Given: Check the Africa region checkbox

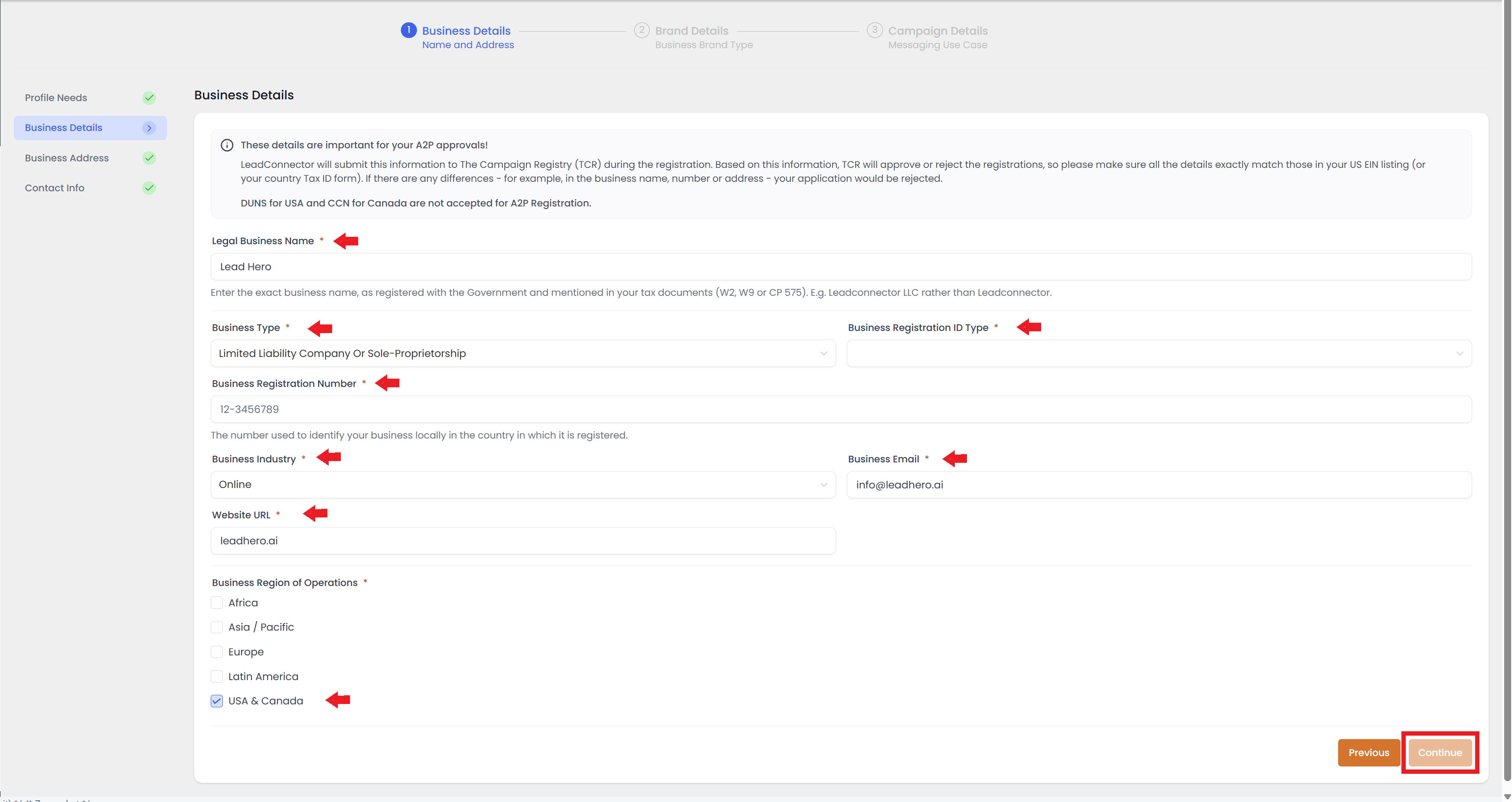Looking at the screenshot, I should 217,603.
